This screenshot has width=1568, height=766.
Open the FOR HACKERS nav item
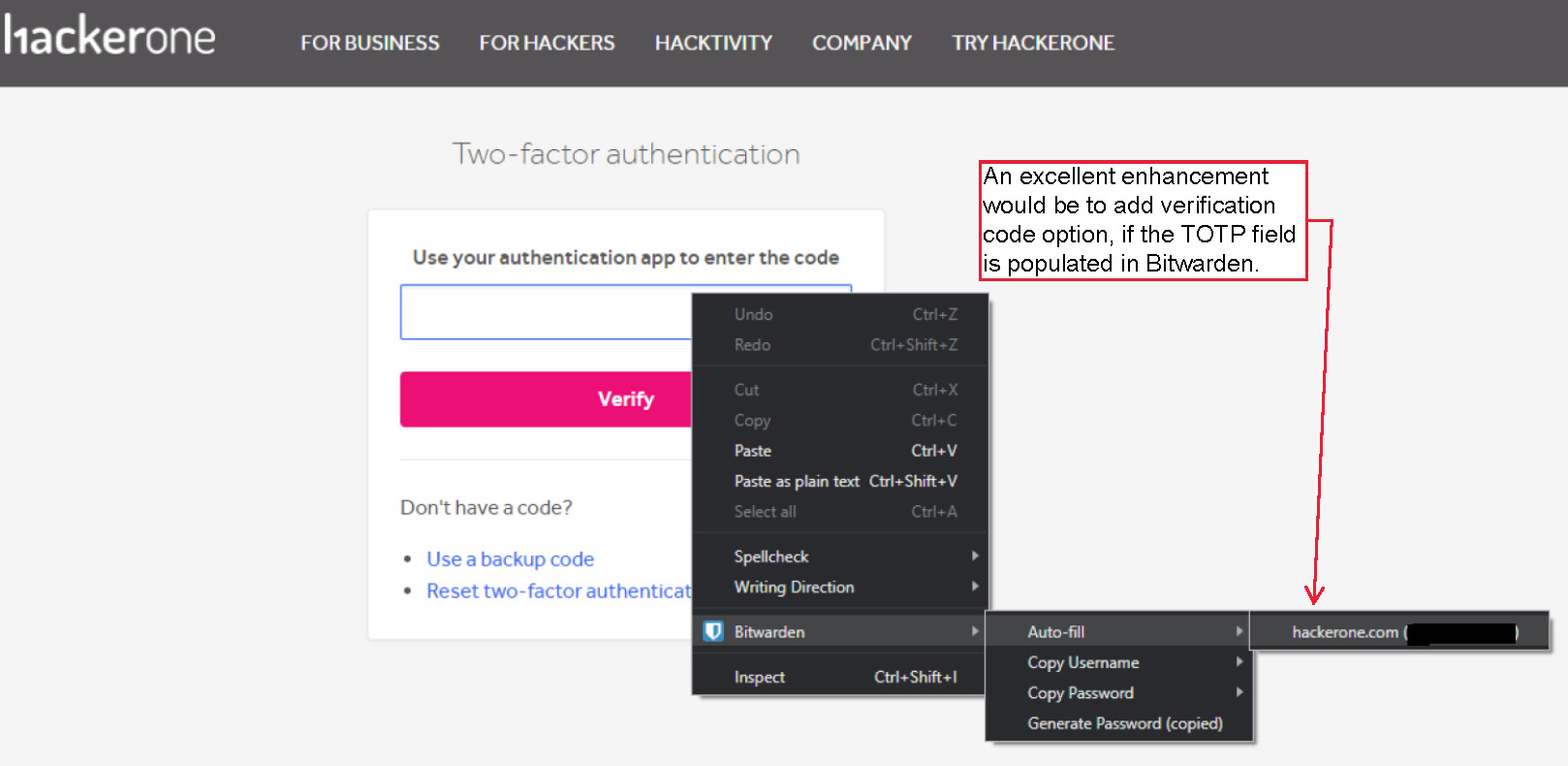tap(547, 43)
